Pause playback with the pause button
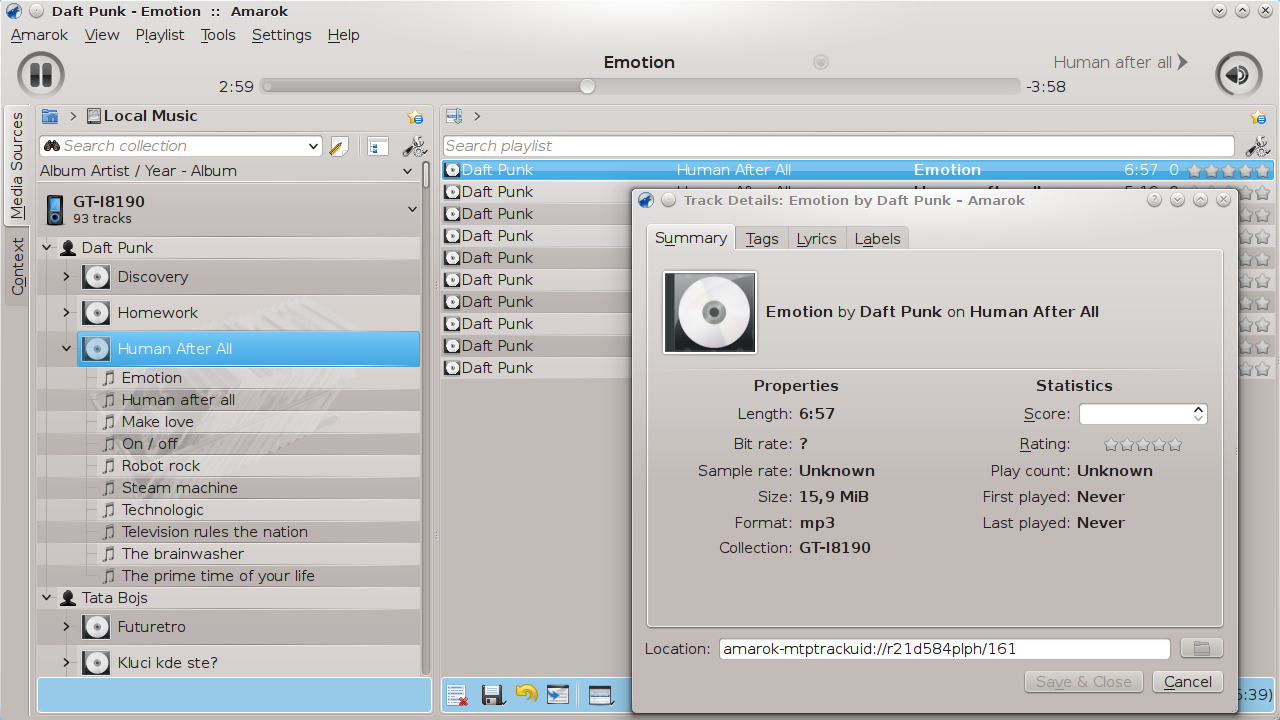The width and height of the screenshot is (1280, 720). pos(41,75)
